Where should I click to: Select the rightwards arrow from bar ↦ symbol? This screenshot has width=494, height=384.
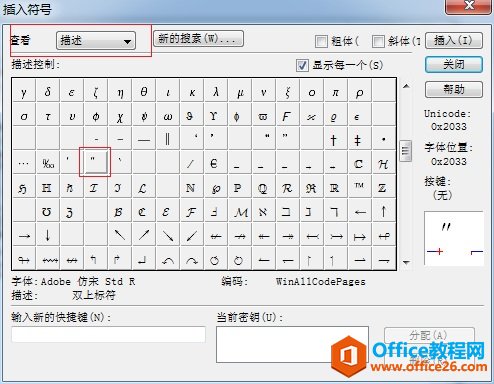(360, 235)
